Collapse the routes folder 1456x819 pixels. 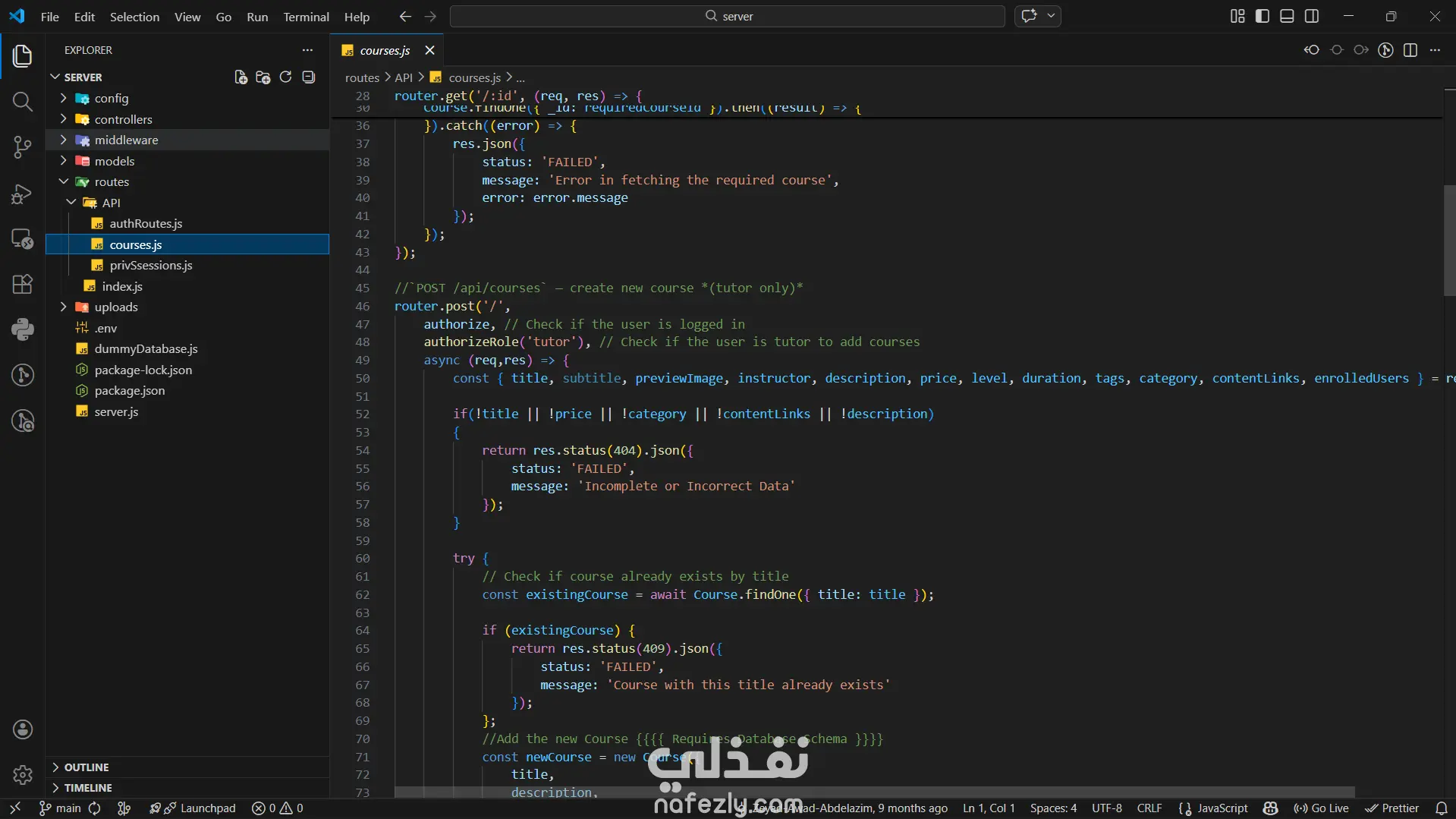[187, 182]
